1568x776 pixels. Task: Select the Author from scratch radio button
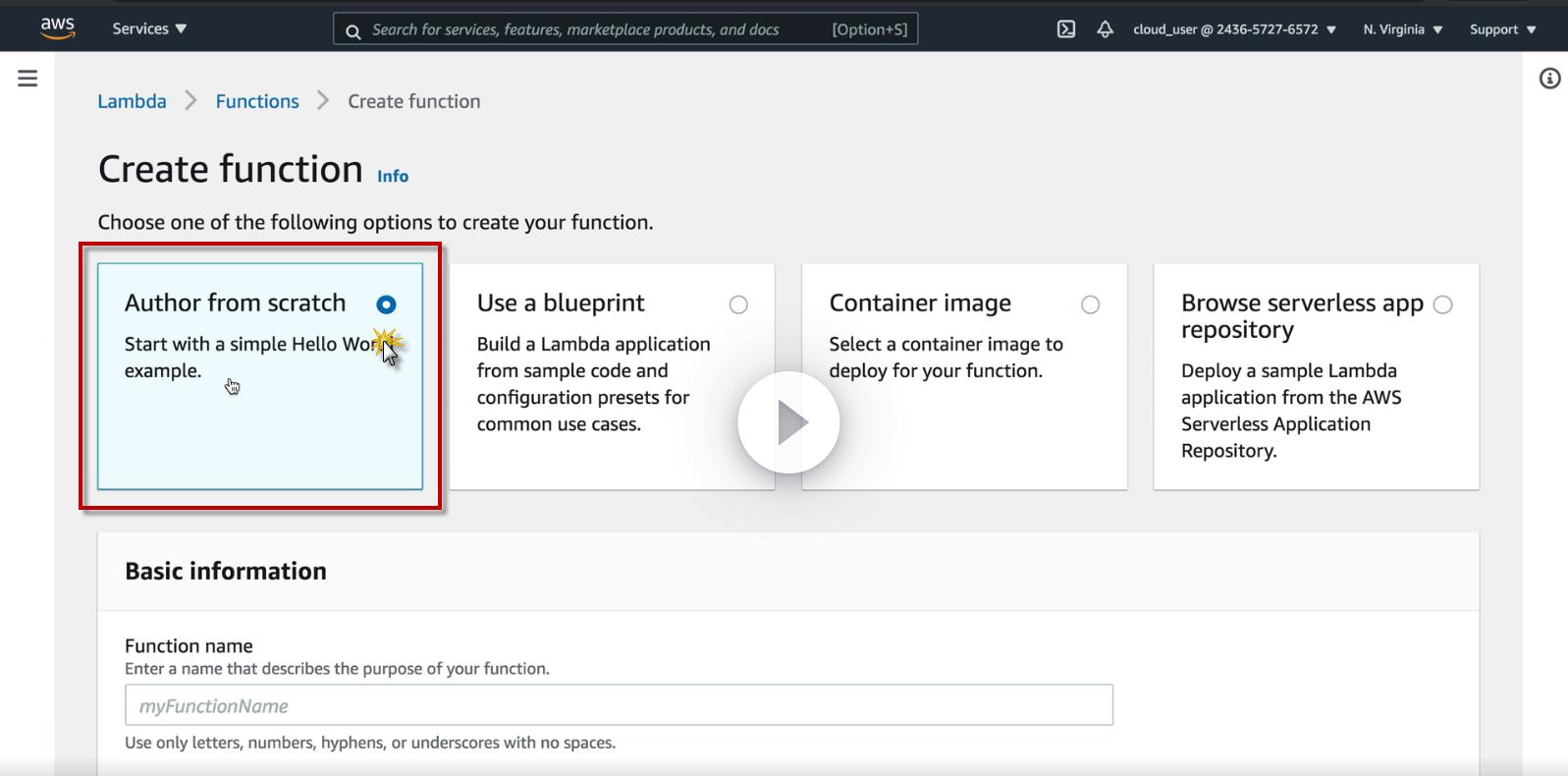(x=386, y=305)
